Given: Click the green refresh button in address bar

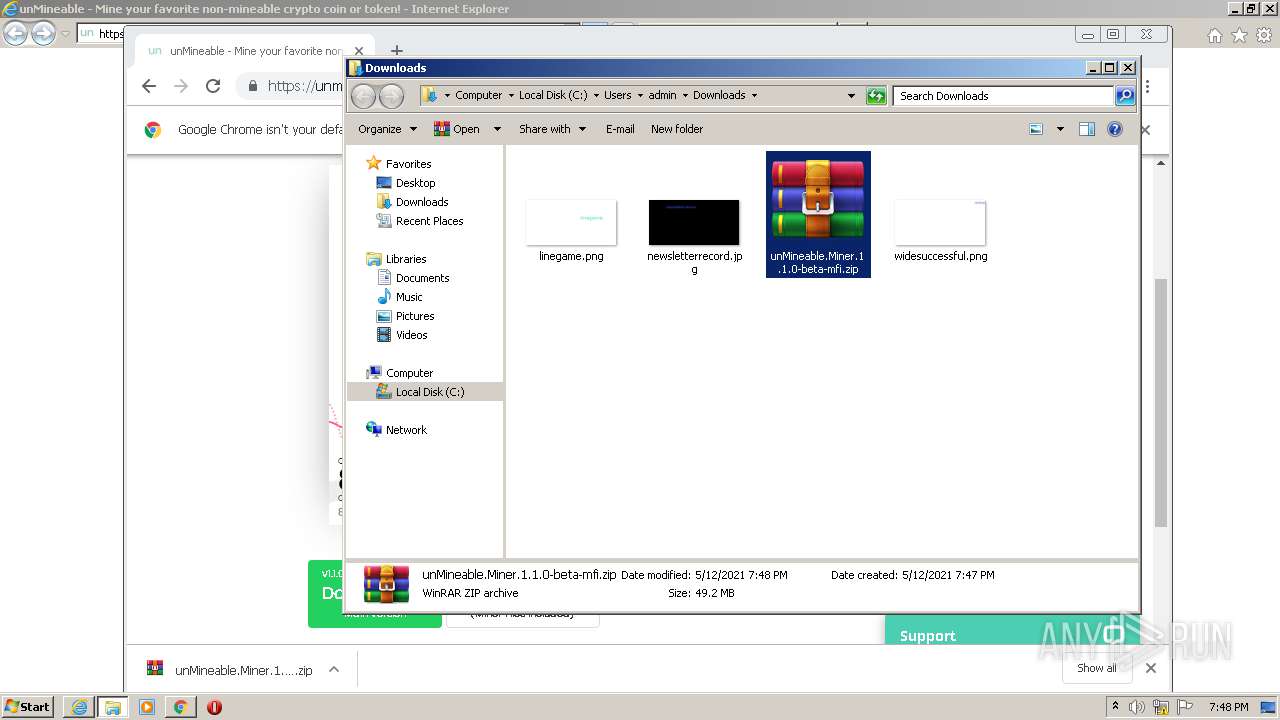Looking at the screenshot, I should 876,96.
